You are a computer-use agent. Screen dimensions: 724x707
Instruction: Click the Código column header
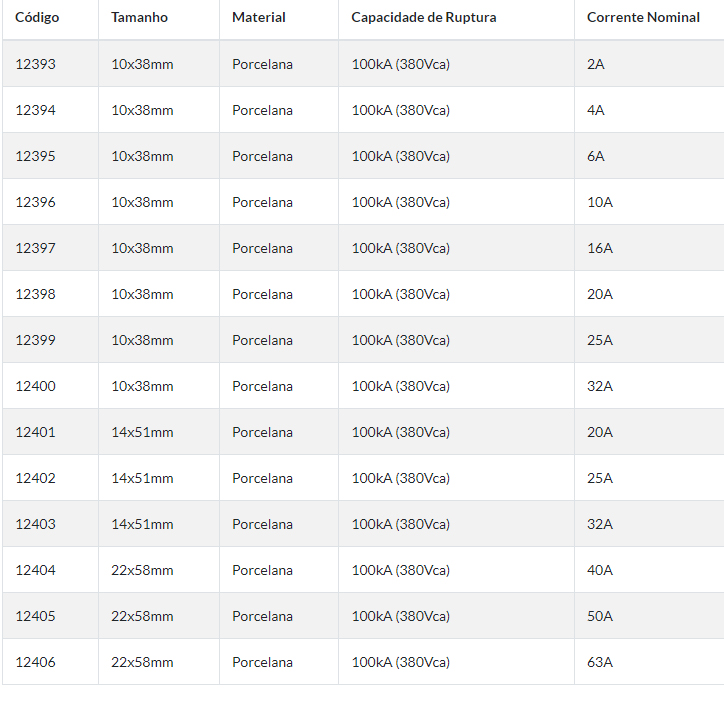(37, 18)
